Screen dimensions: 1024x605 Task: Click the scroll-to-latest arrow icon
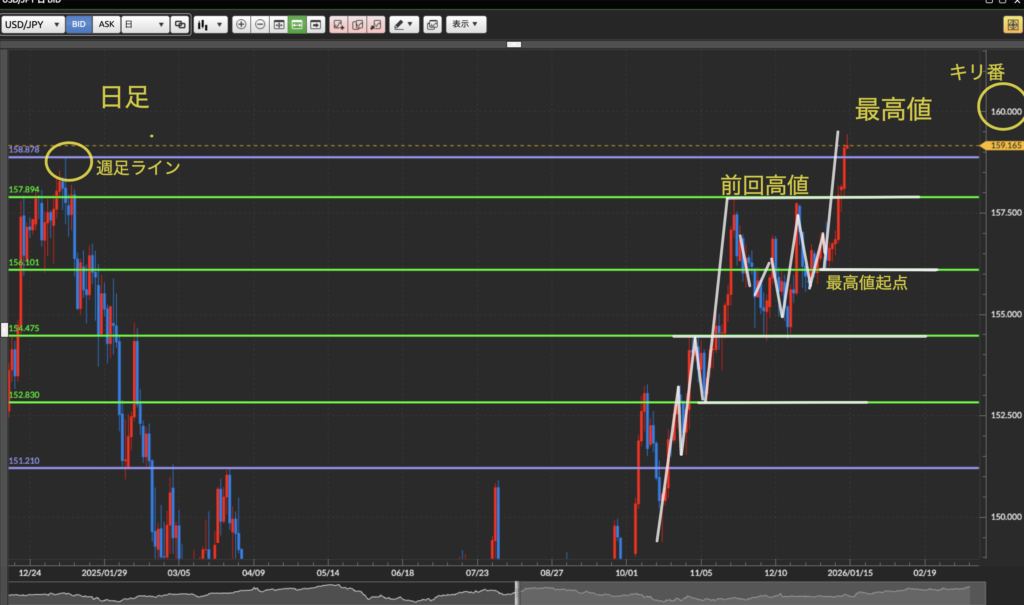point(316,25)
